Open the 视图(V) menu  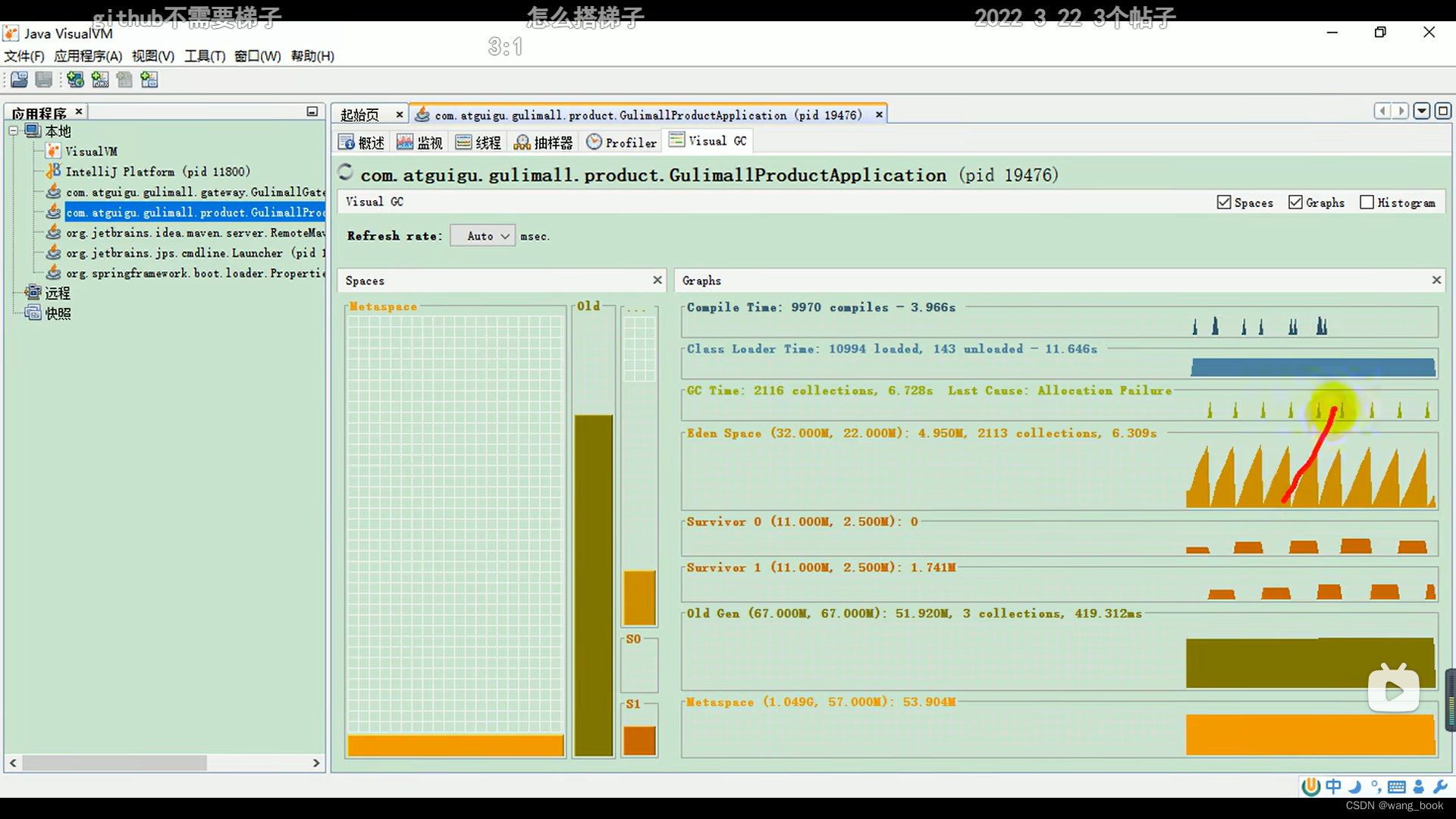click(x=153, y=56)
